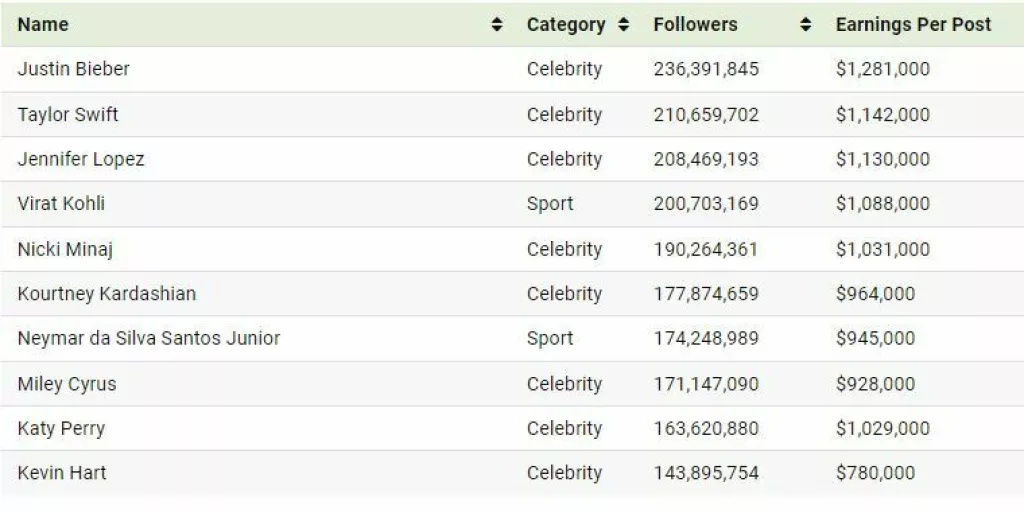
Task: Click Virat Kohli's Sport category cell
Action: [550, 204]
